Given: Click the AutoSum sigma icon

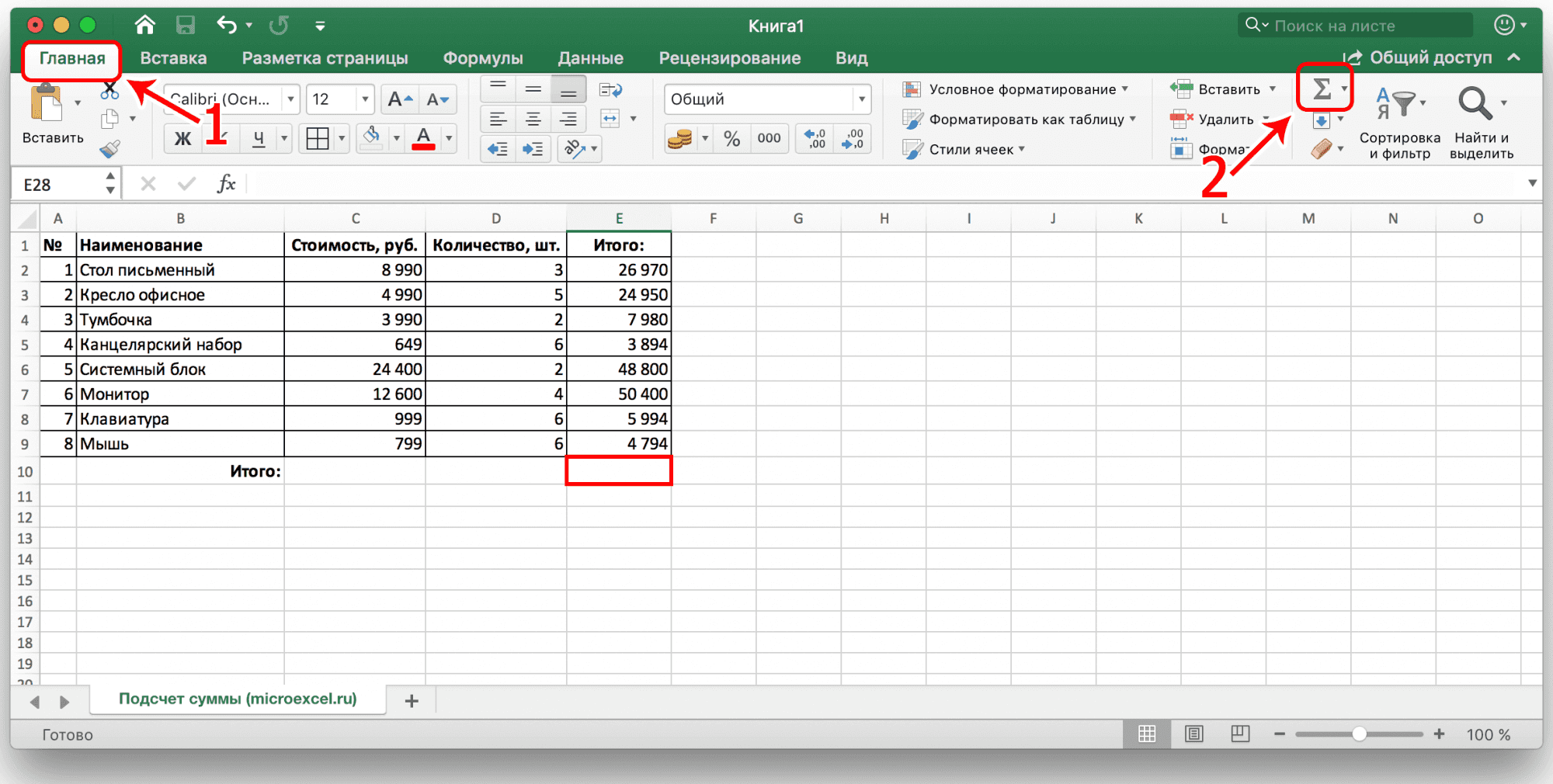Looking at the screenshot, I should tap(1321, 89).
